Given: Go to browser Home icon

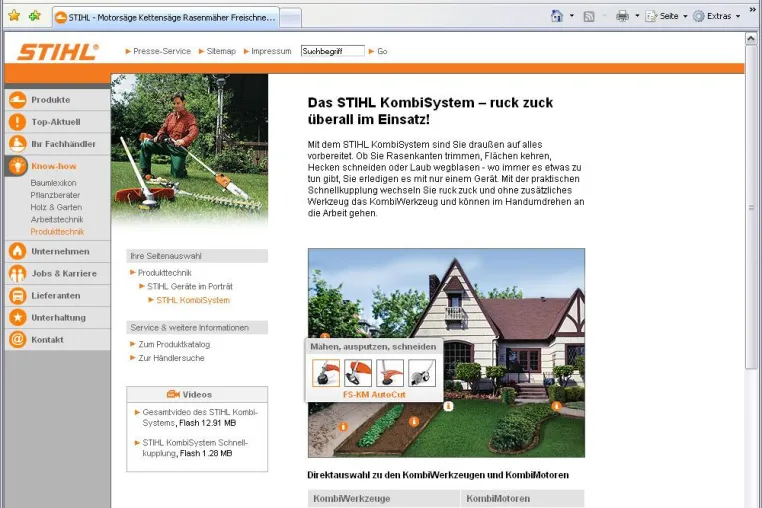Looking at the screenshot, I should pyautogui.click(x=557, y=16).
